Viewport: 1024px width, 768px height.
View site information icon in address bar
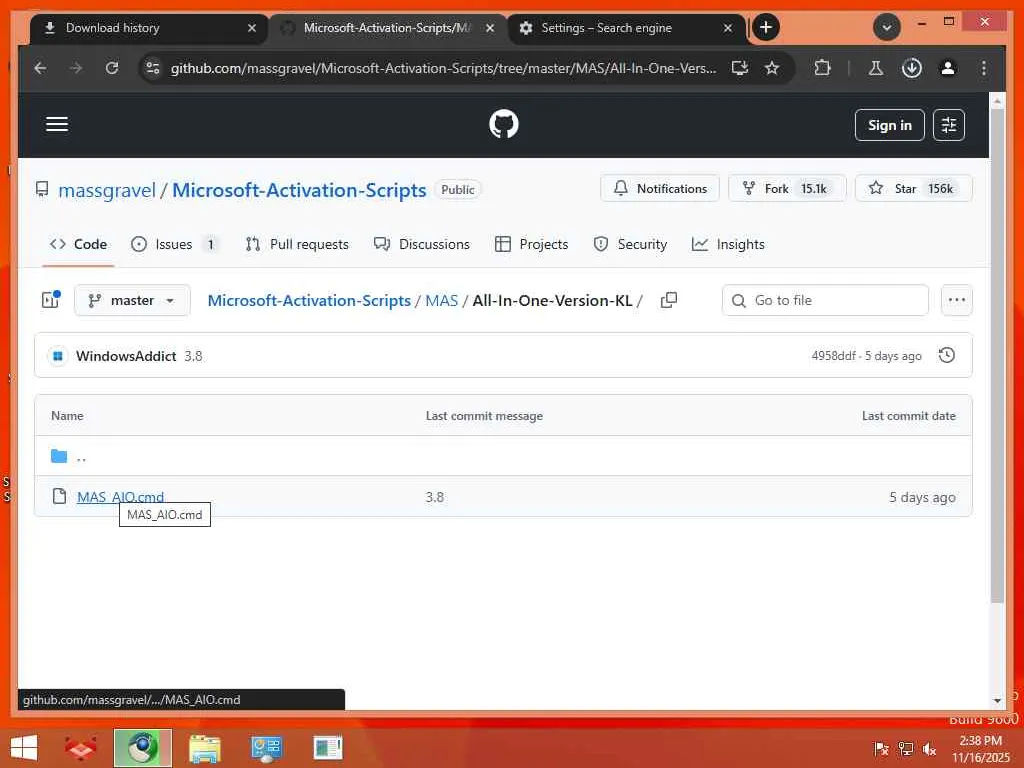(153, 68)
